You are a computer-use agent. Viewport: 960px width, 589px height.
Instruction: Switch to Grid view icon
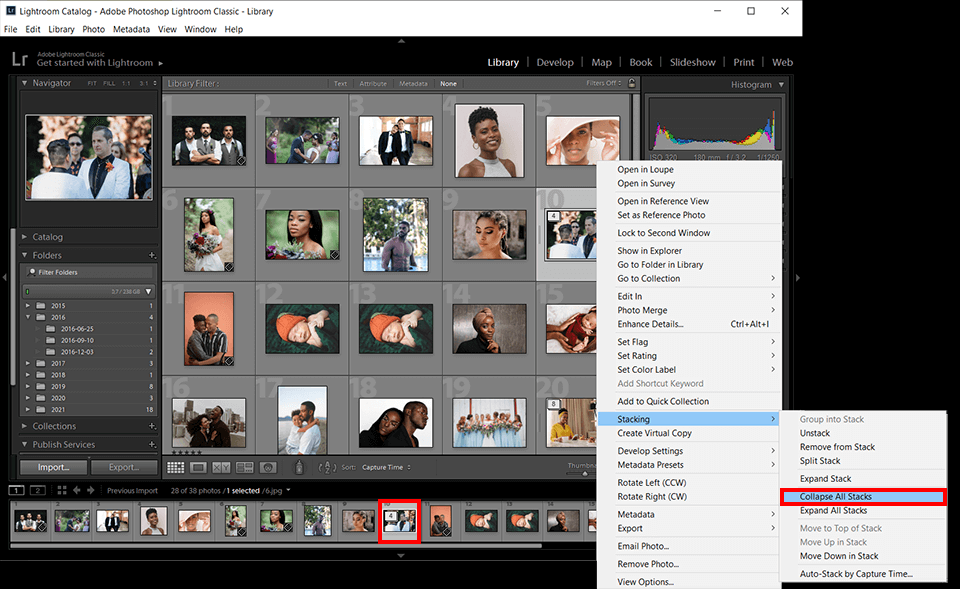176,467
